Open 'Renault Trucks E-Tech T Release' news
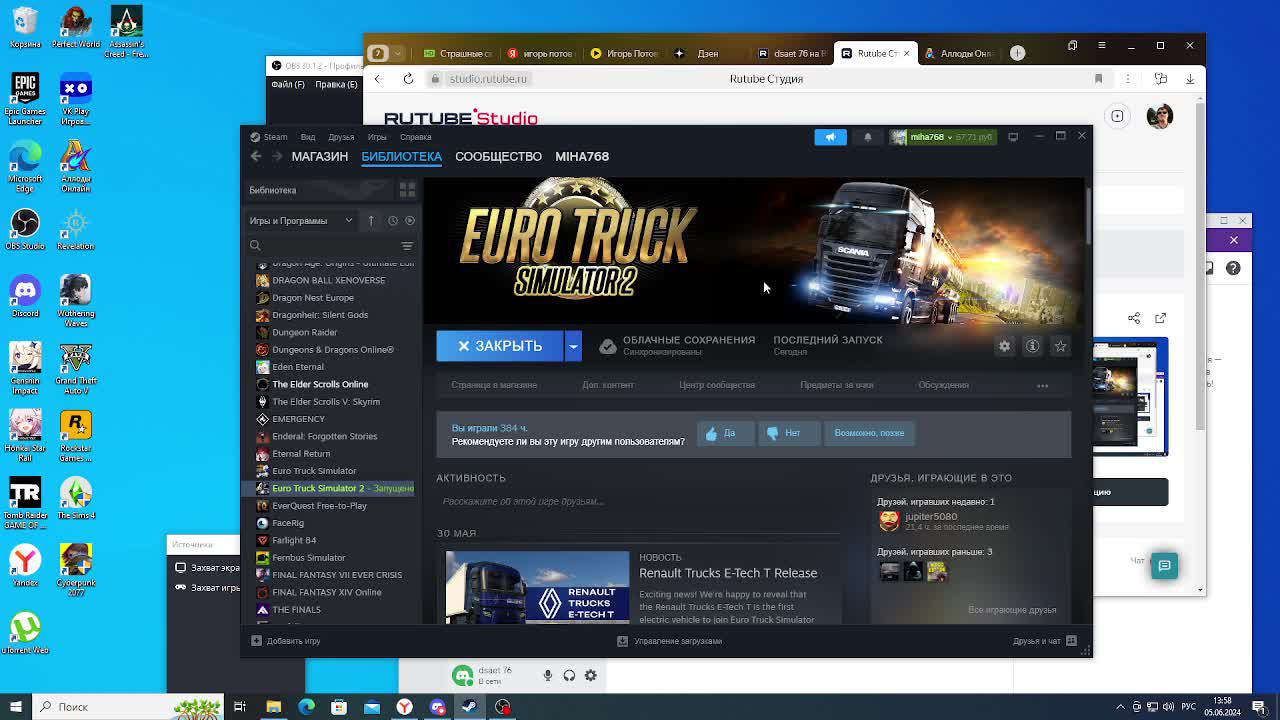Screen dimensions: 1280x720 point(728,573)
